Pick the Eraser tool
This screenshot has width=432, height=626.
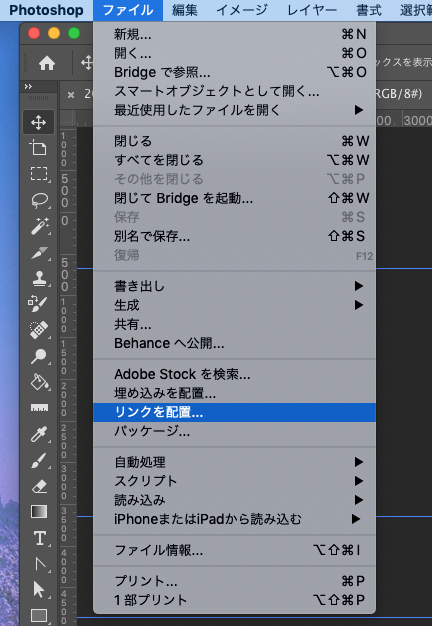[x=39, y=486]
